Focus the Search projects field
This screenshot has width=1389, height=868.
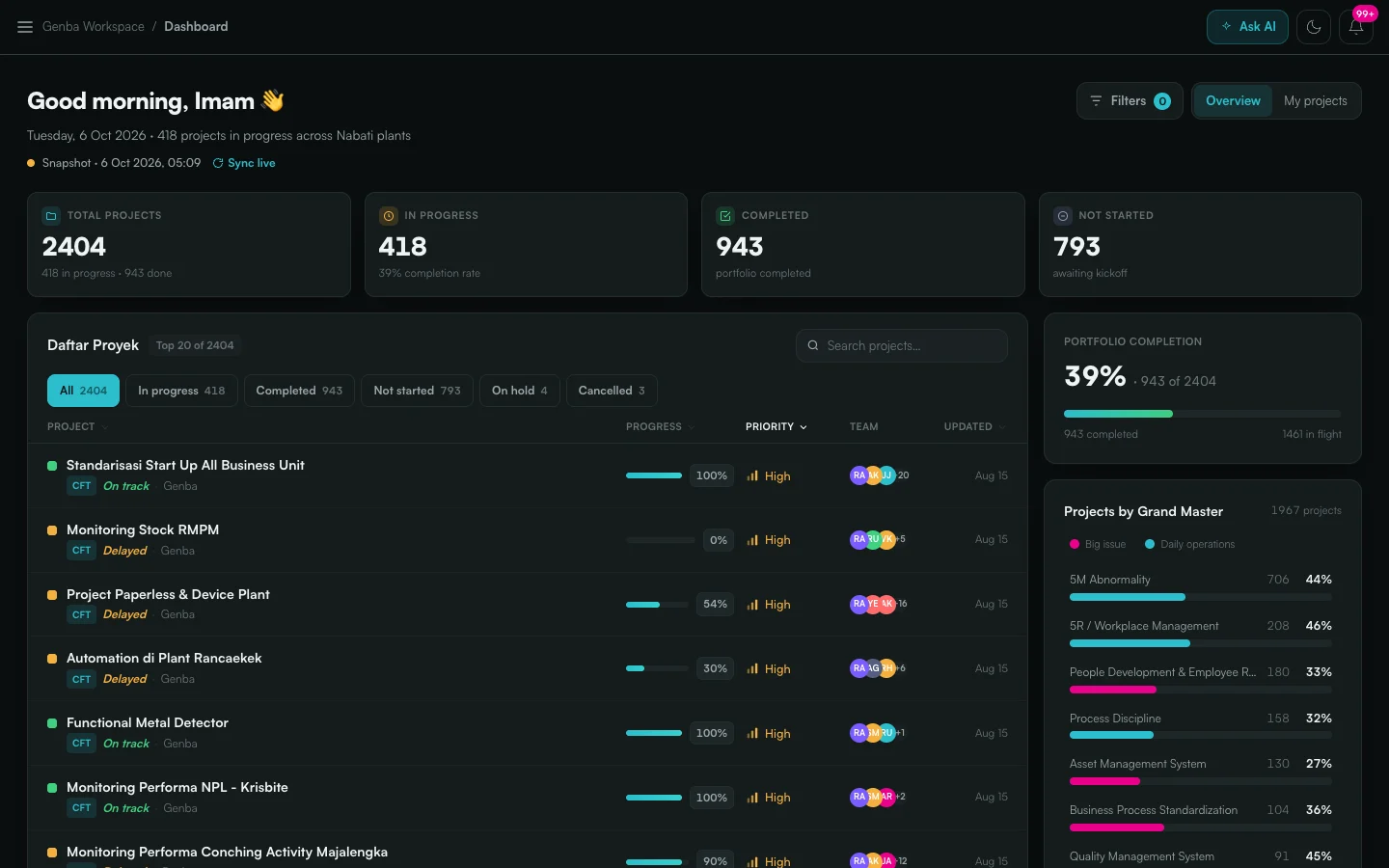point(902,346)
